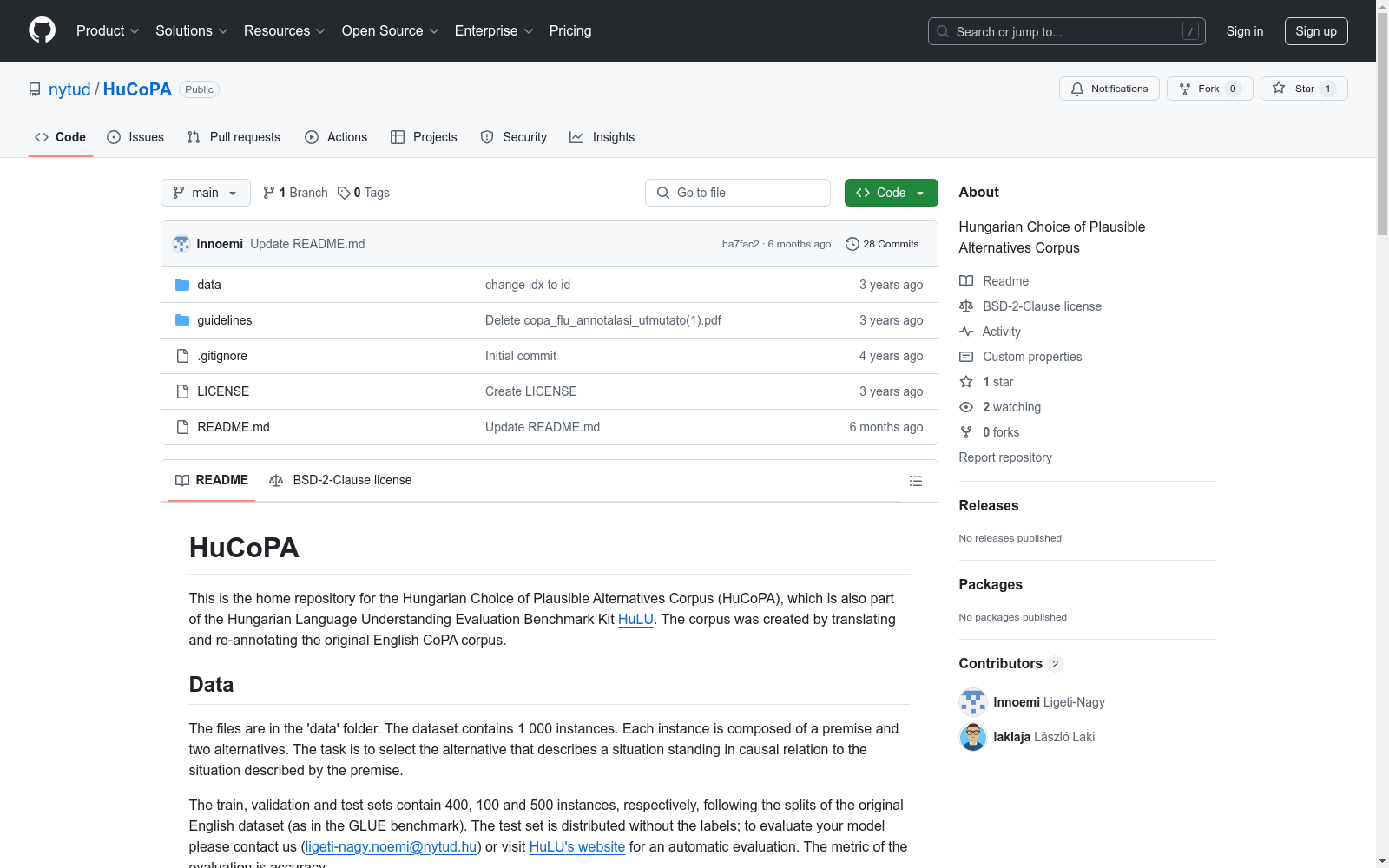Screen dimensions: 1389x868
Task: Open the HuCoPA repository link
Action: coord(137,89)
